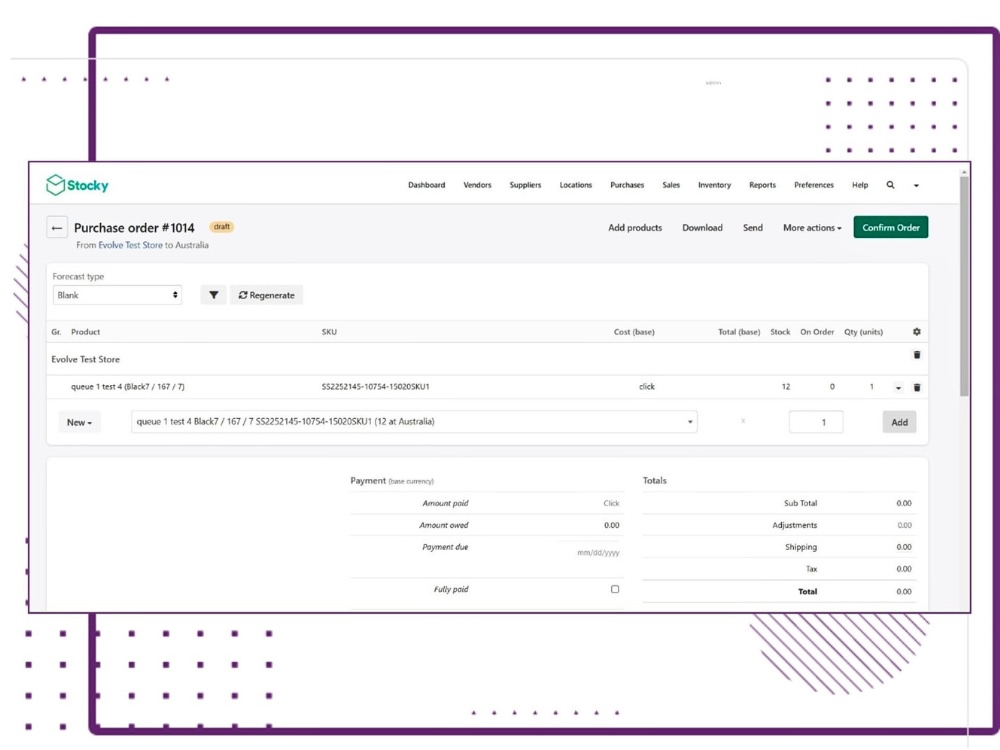Click the Purchase order #1014 heading
This screenshot has width=1000, height=750.
(134, 228)
